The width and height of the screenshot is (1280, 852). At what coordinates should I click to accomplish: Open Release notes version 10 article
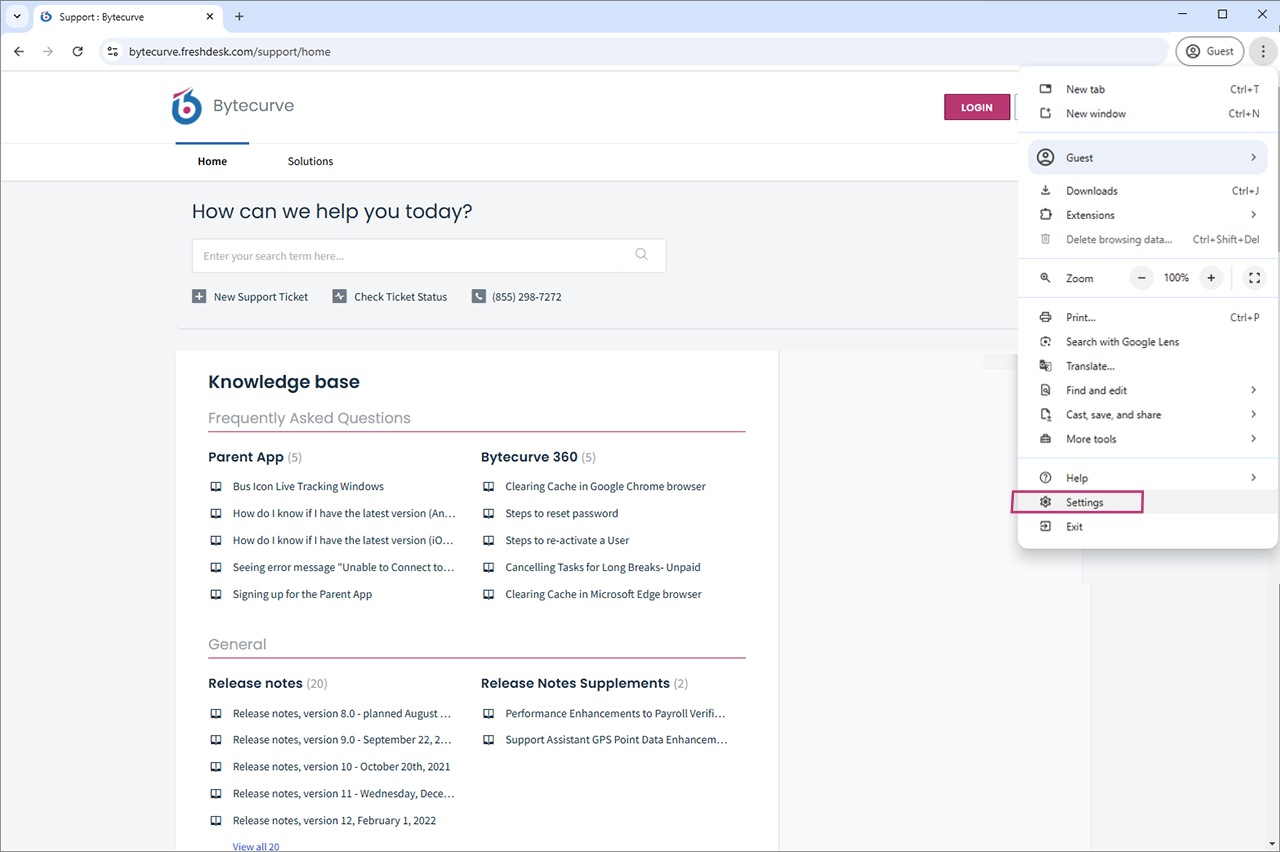click(341, 767)
